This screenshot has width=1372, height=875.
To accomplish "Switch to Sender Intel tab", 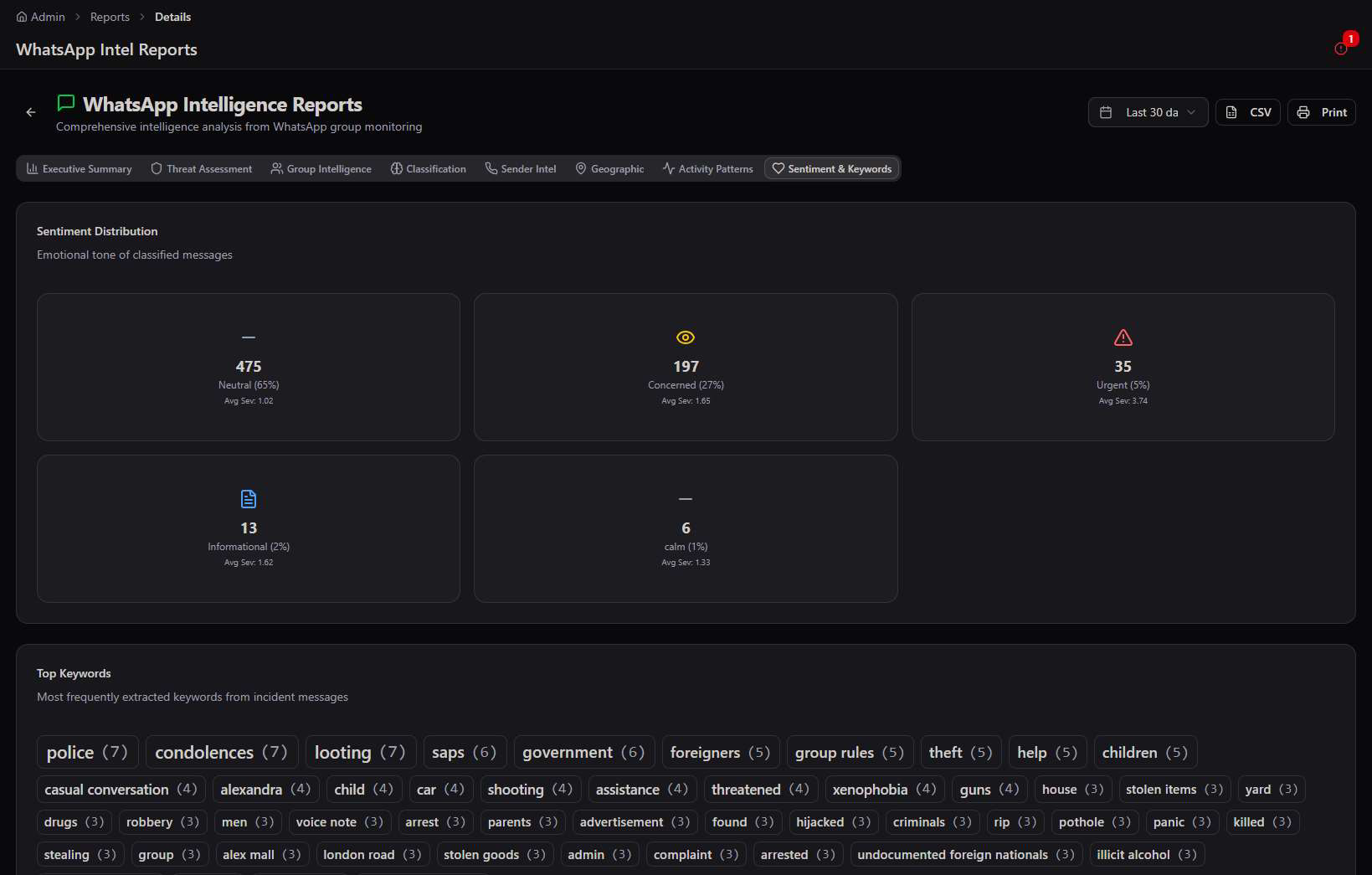I will [x=521, y=168].
